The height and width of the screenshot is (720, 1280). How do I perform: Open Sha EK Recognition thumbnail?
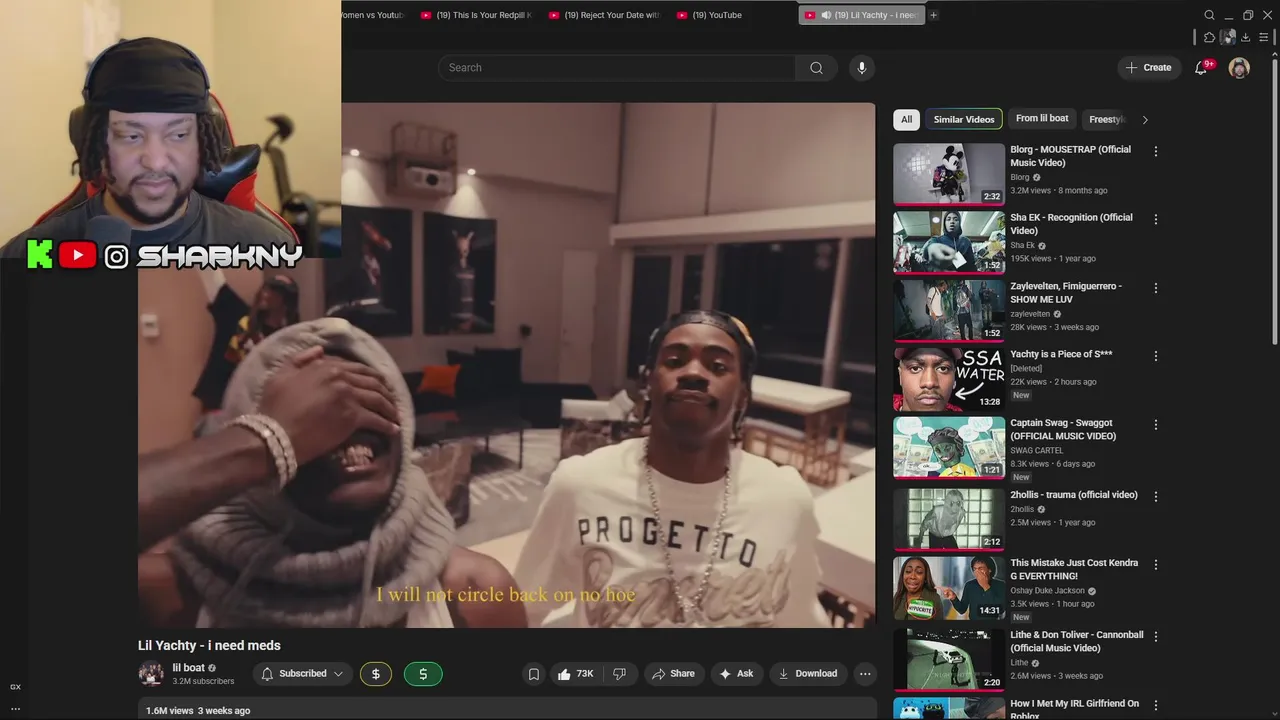click(x=949, y=242)
